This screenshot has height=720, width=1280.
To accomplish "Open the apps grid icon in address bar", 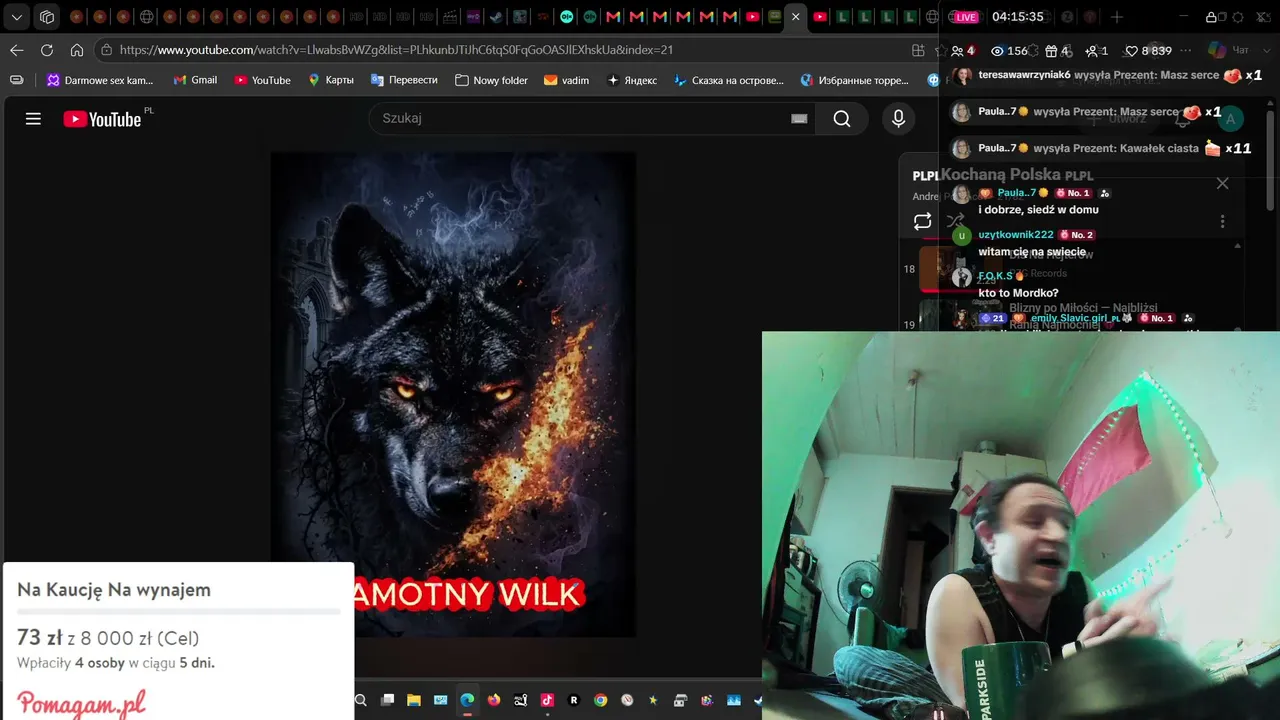I will (x=918, y=50).
